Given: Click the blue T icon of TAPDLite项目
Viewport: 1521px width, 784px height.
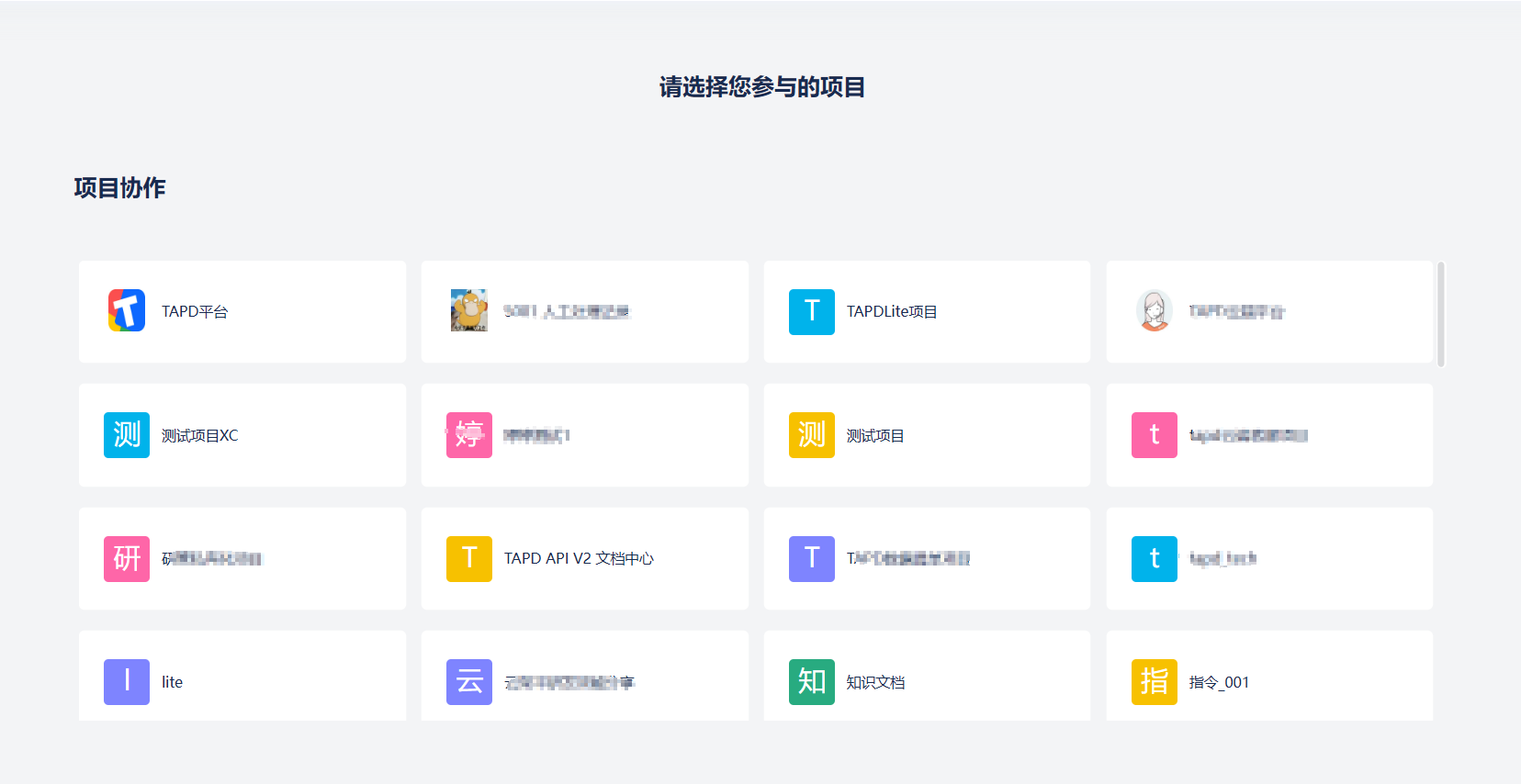Looking at the screenshot, I should pyautogui.click(x=812, y=311).
